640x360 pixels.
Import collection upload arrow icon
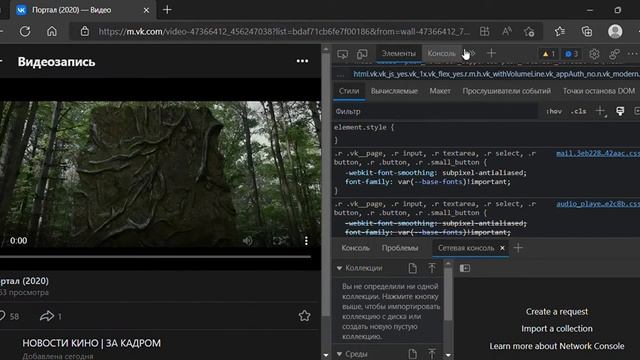pyautogui.click(x=432, y=268)
